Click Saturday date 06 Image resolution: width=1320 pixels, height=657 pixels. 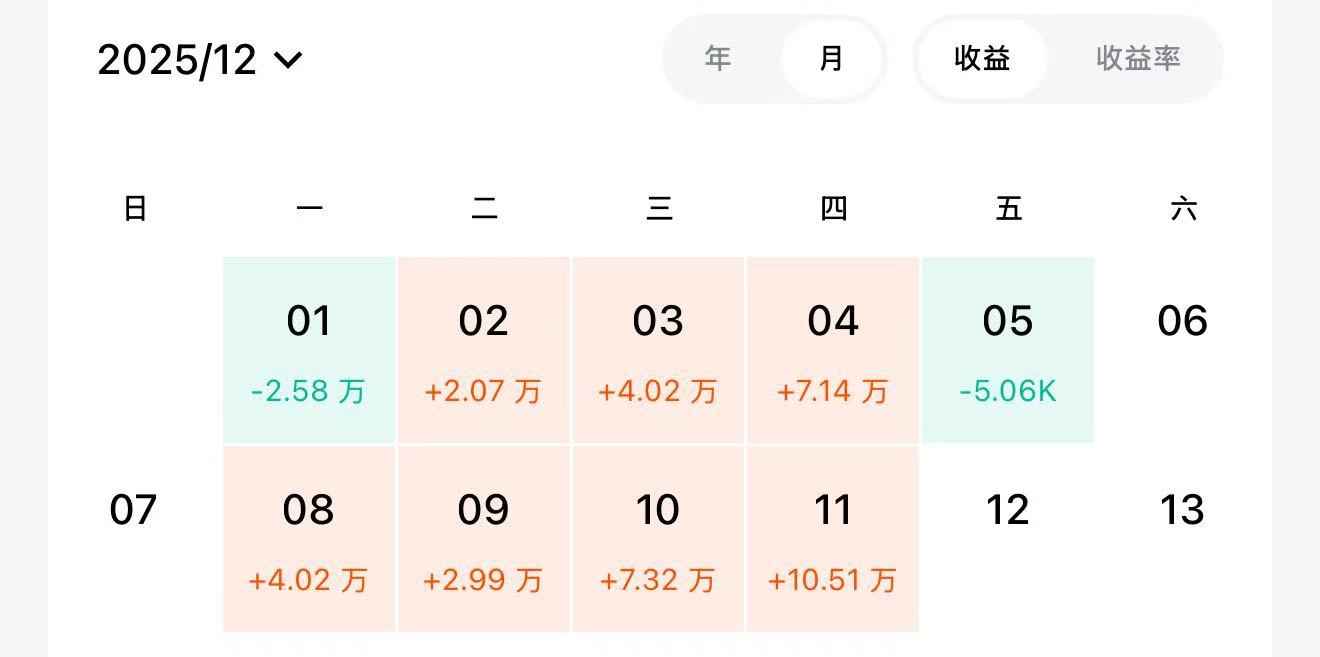coord(1182,322)
